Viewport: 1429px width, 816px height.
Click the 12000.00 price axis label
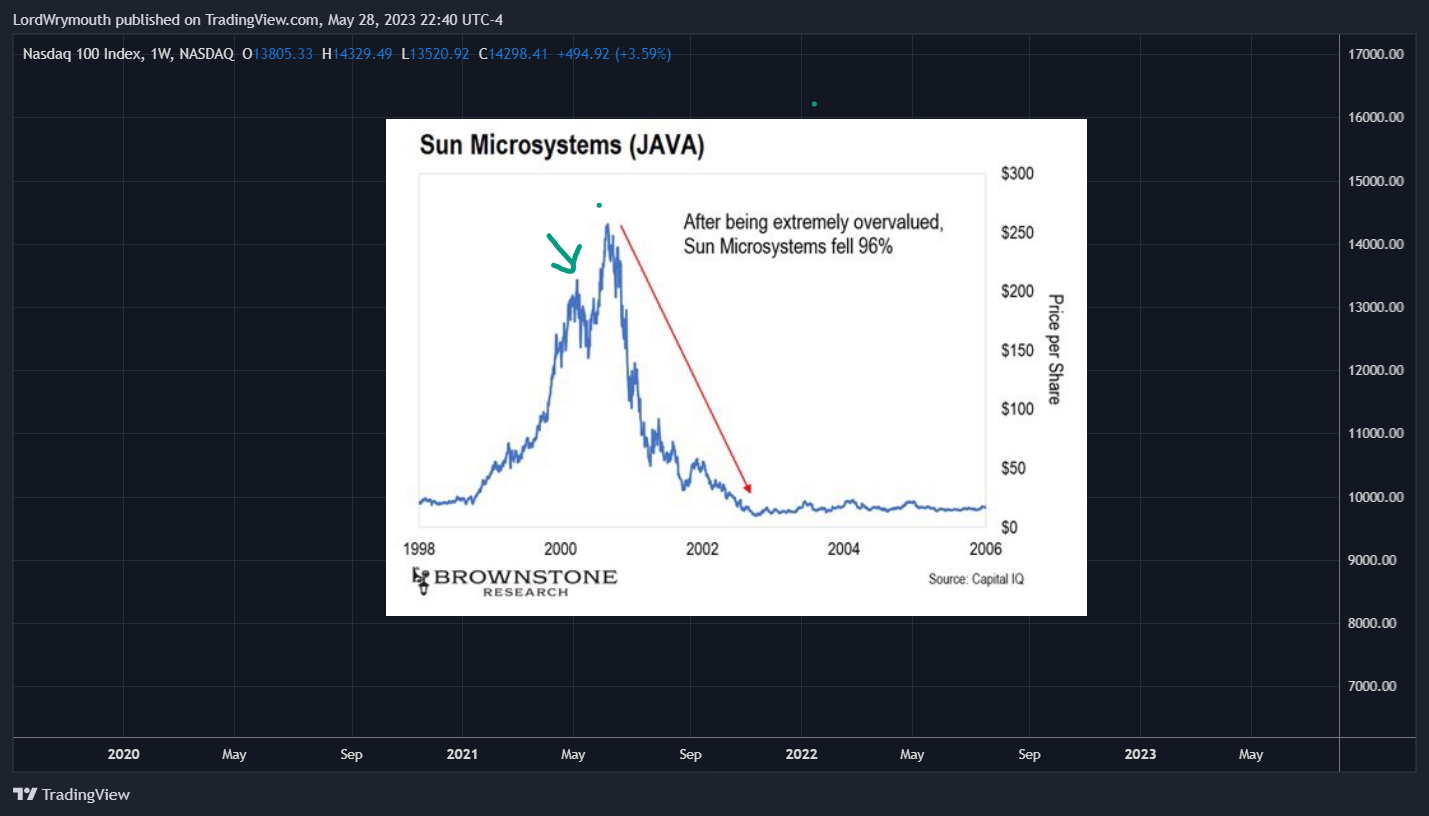[x=1376, y=370]
